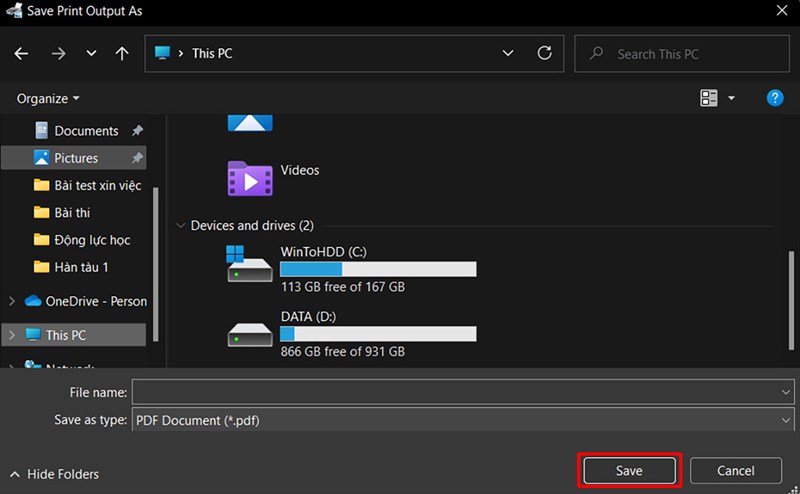The width and height of the screenshot is (800, 494).
Task: Change view layout icon
Action: 709,98
